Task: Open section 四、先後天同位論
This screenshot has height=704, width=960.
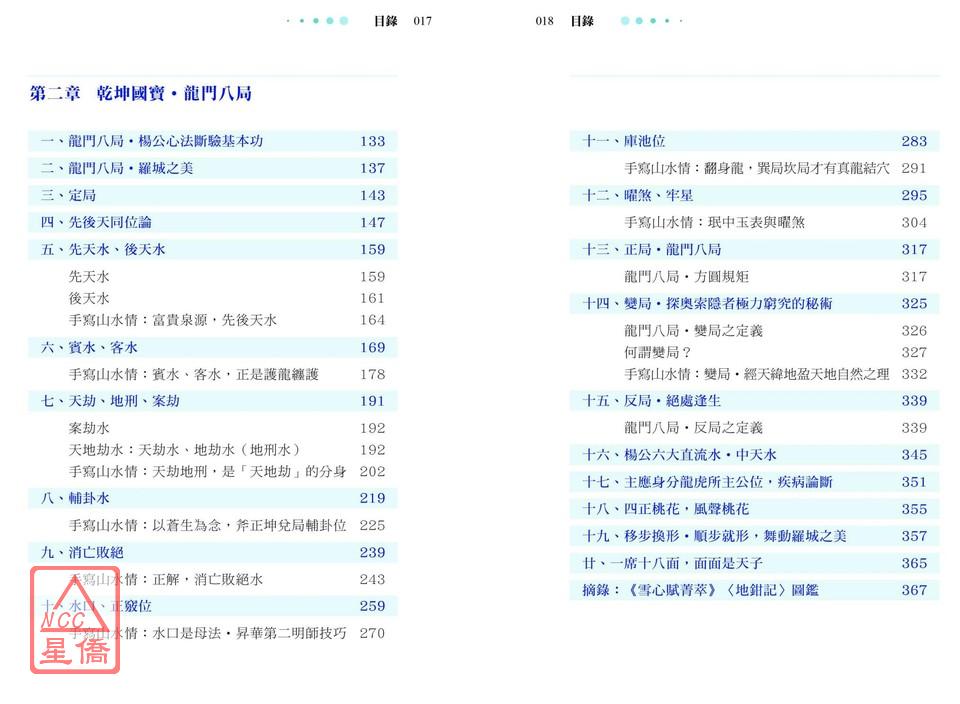Action: (x=96, y=222)
